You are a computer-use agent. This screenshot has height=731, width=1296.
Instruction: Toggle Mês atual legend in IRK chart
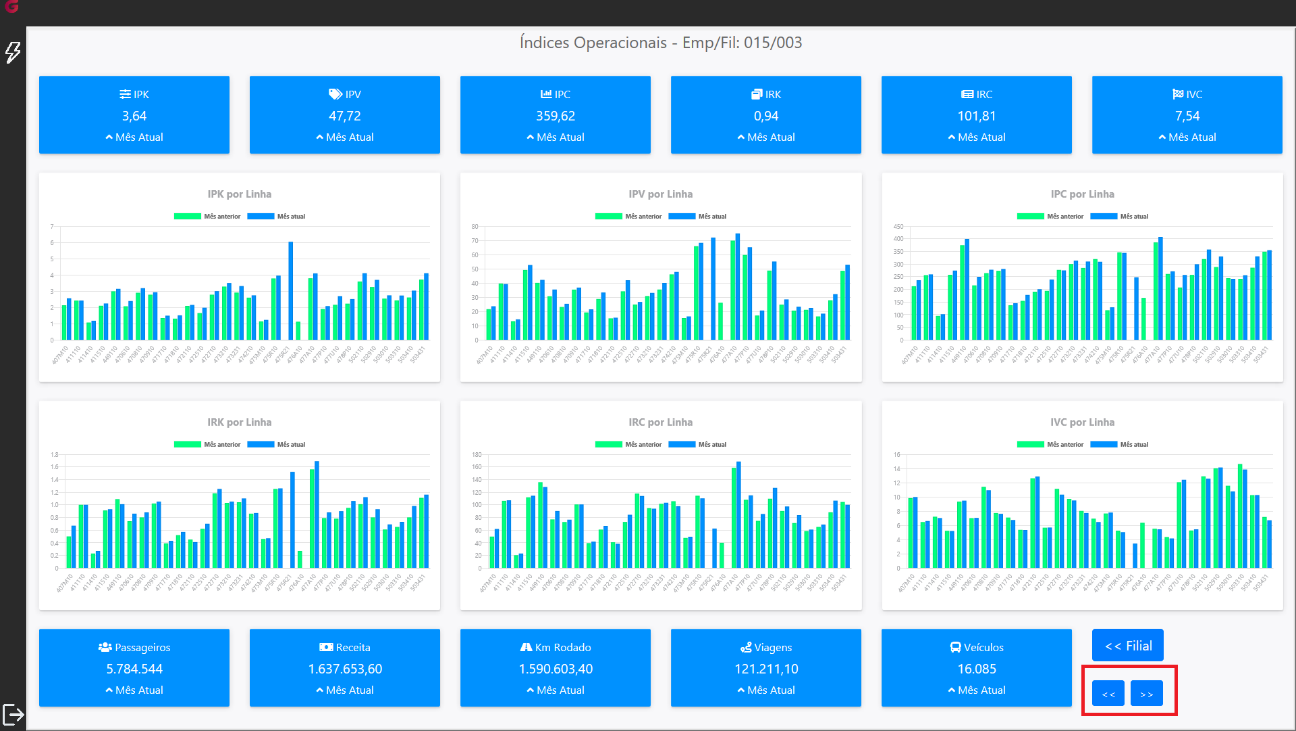click(x=275, y=444)
